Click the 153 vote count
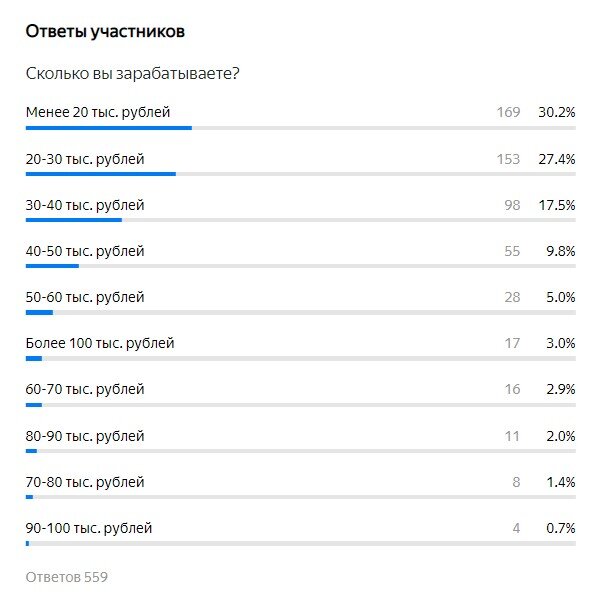The height and width of the screenshot is (604, 598). tap(508, 159)
